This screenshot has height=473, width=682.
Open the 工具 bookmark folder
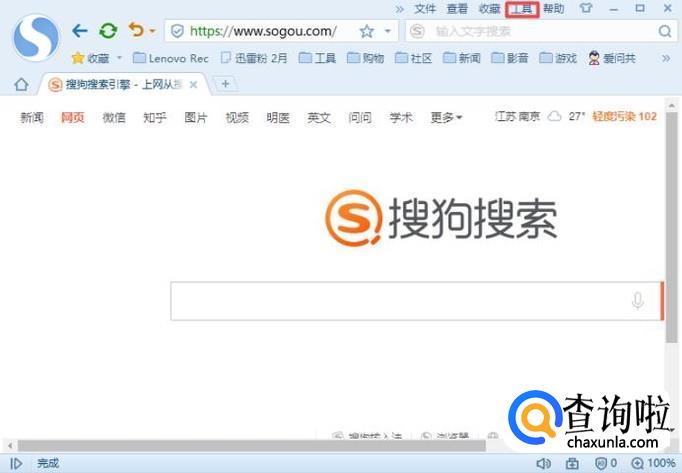[318, 58]
